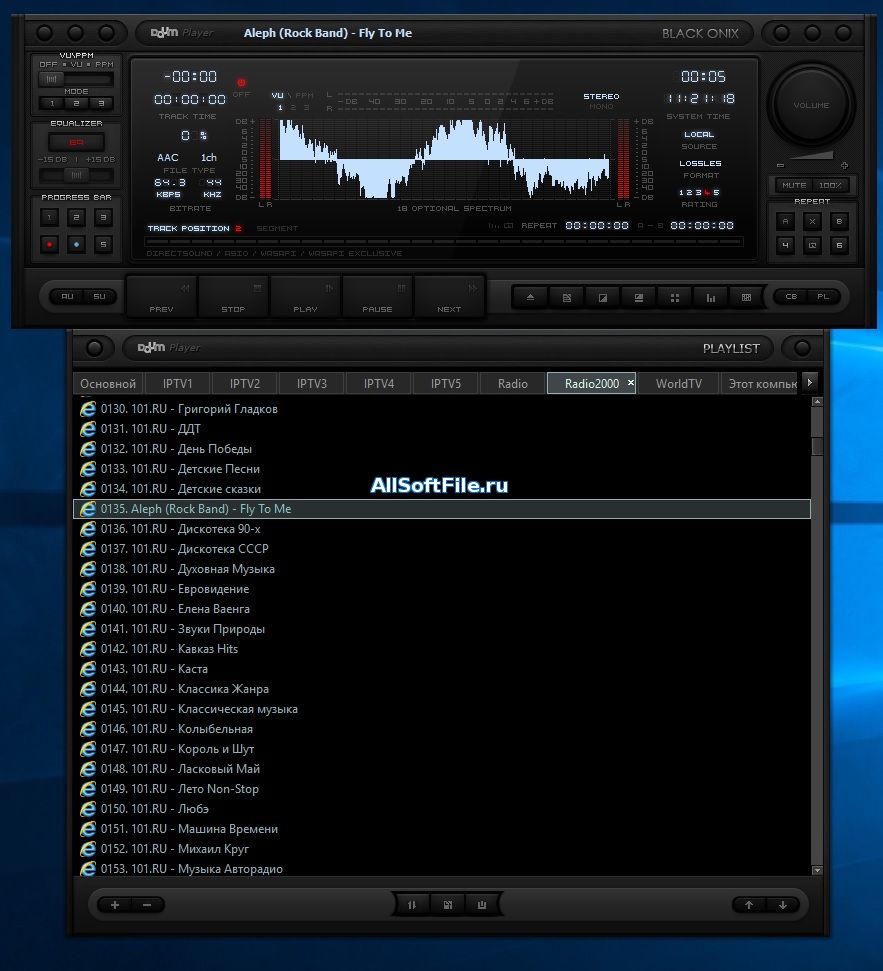Viewport: 883px width, 971px height.
Task: Click the move-up arrow in playlist footer
Action: click(748, 905)
